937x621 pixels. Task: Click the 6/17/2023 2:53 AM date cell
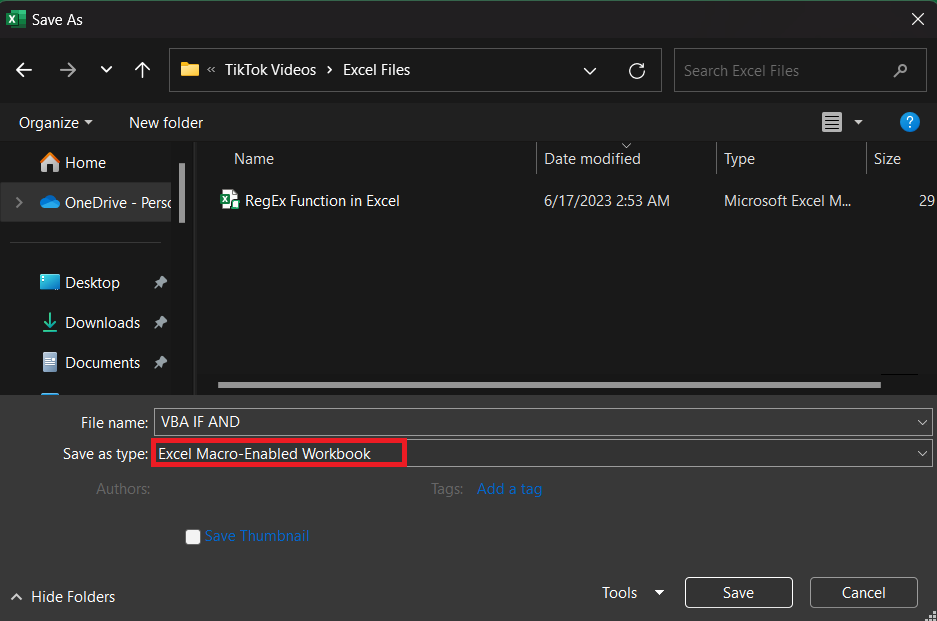607,201
